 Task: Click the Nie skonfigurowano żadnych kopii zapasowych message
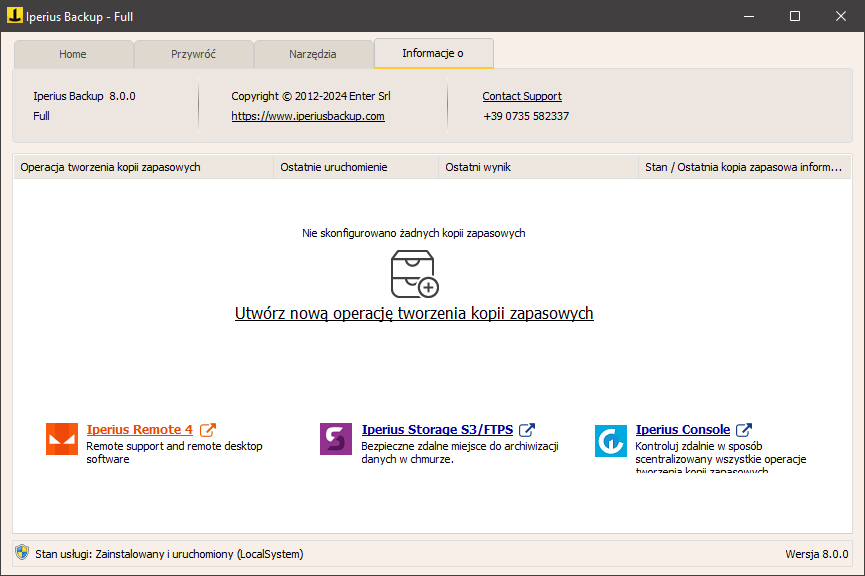click(x=414, y=233)
